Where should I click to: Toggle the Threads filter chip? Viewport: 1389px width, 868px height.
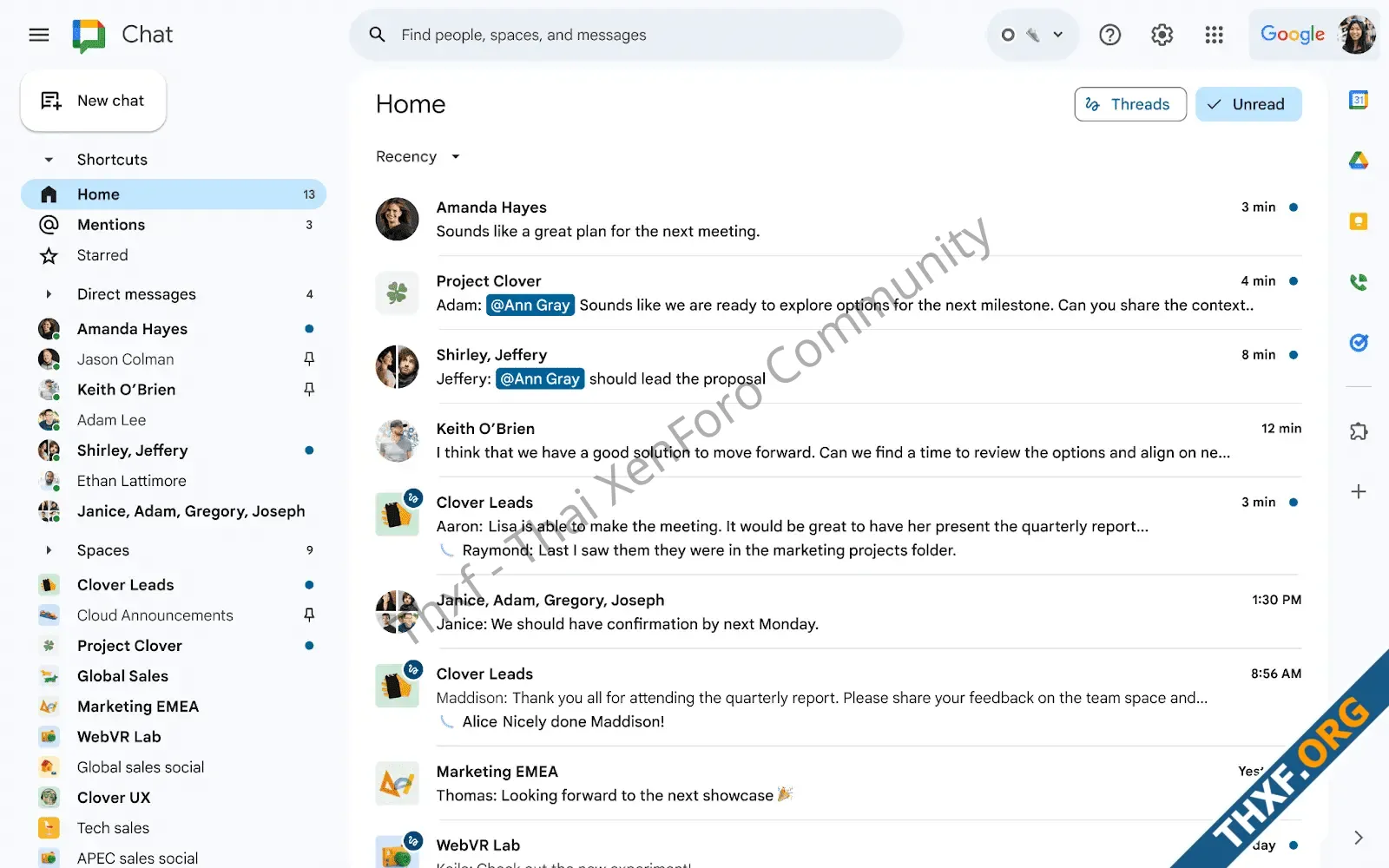(x=1130, y=104)
